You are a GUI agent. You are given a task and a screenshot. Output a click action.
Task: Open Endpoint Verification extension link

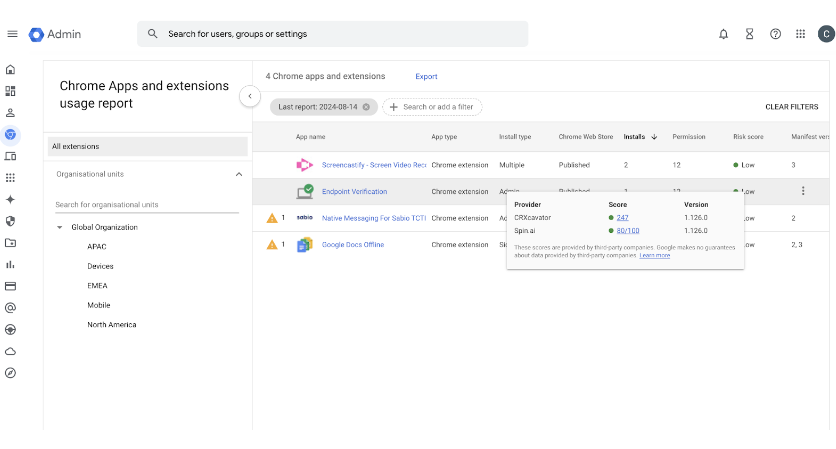click(354, 191)
